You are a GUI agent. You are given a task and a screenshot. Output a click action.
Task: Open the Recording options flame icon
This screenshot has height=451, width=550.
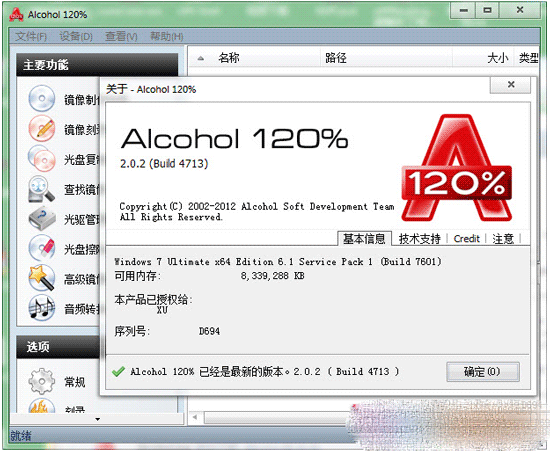pos(41,406)
